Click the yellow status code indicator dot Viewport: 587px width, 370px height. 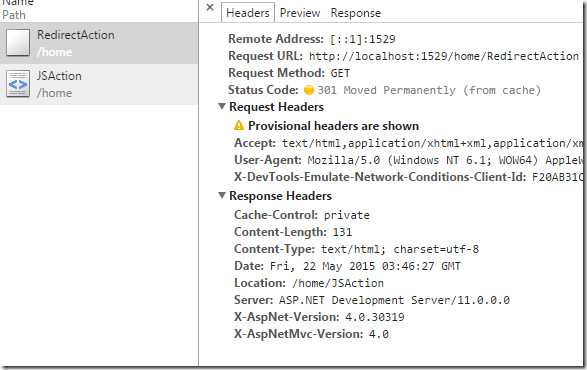coord(309,90)
